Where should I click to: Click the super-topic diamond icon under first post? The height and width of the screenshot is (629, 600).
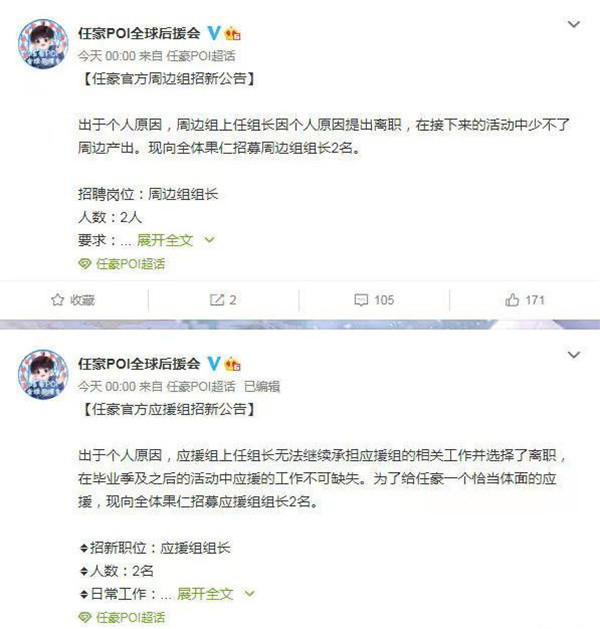85,264
